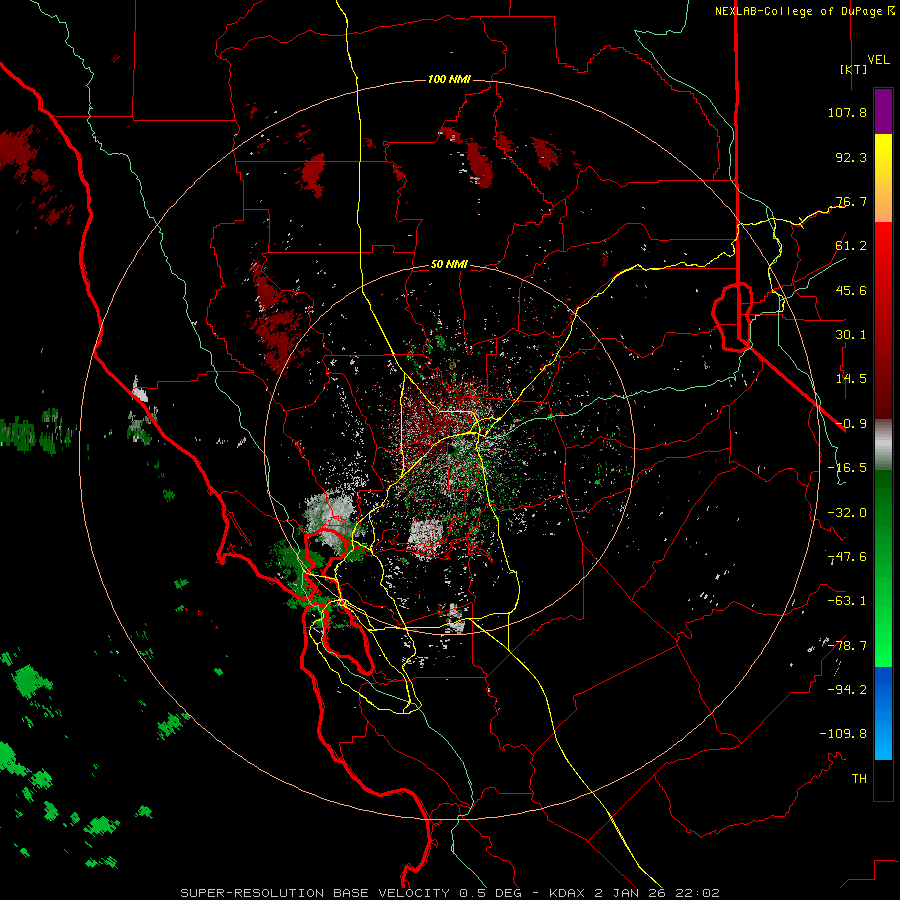Click the -63.1 velocity scale value
The image size is (900, 900).
pos(847,601)
